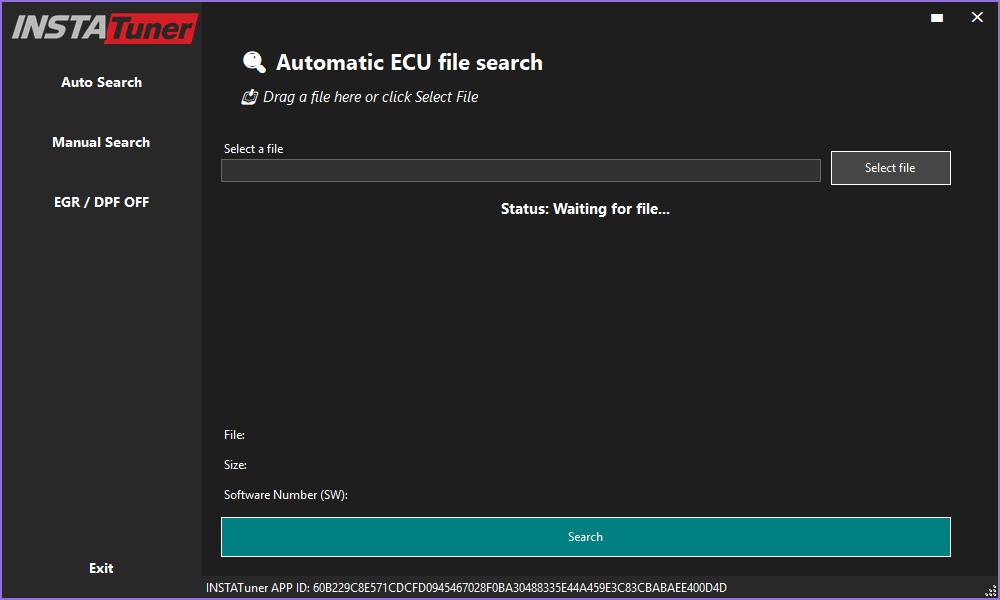Viewport: 1000px width, 600px height.
Task: Click the File: info label
Action: 233,435
